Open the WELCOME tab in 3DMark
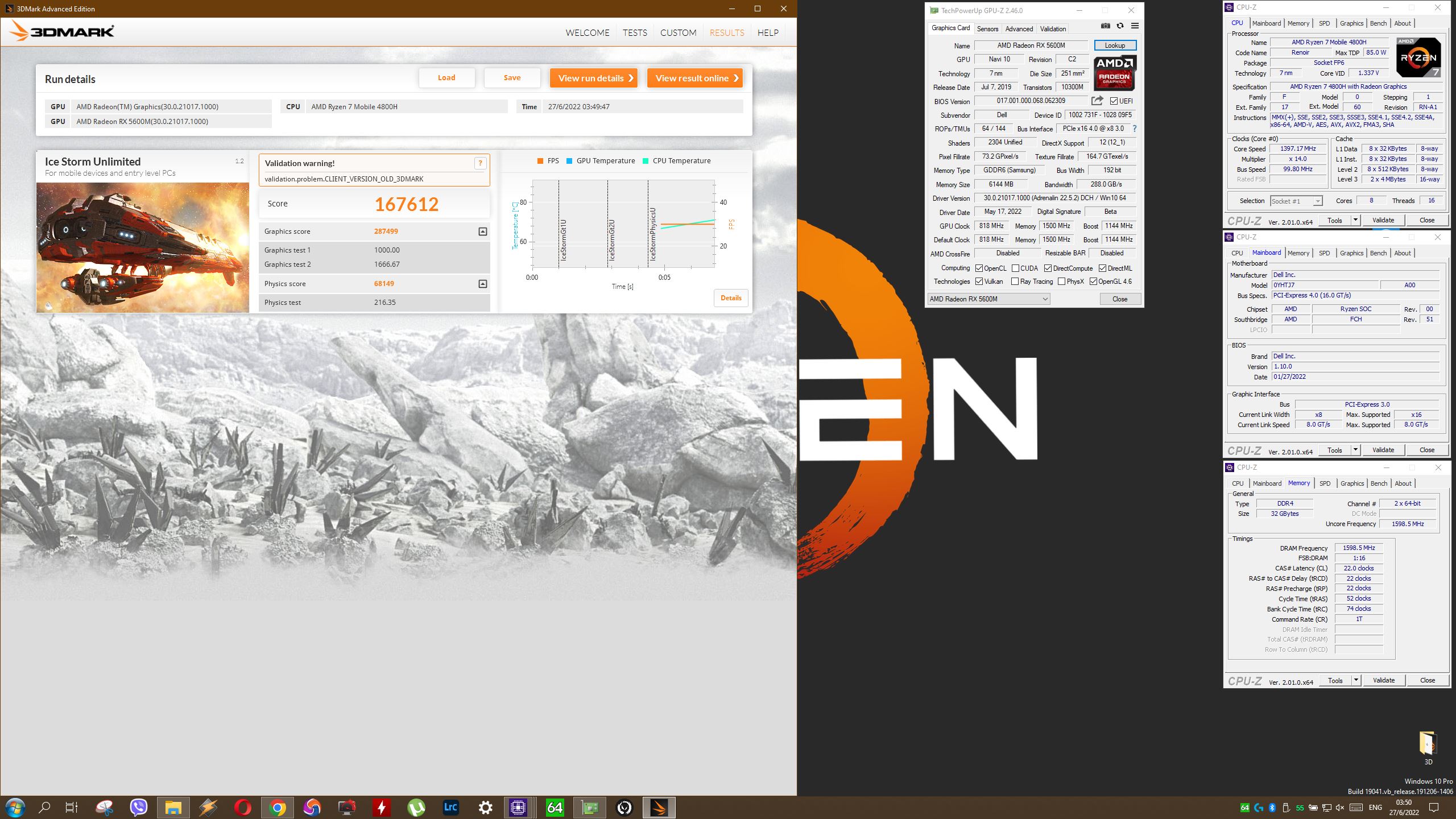The image size is (1456, 819). click(x=588, y=32)
